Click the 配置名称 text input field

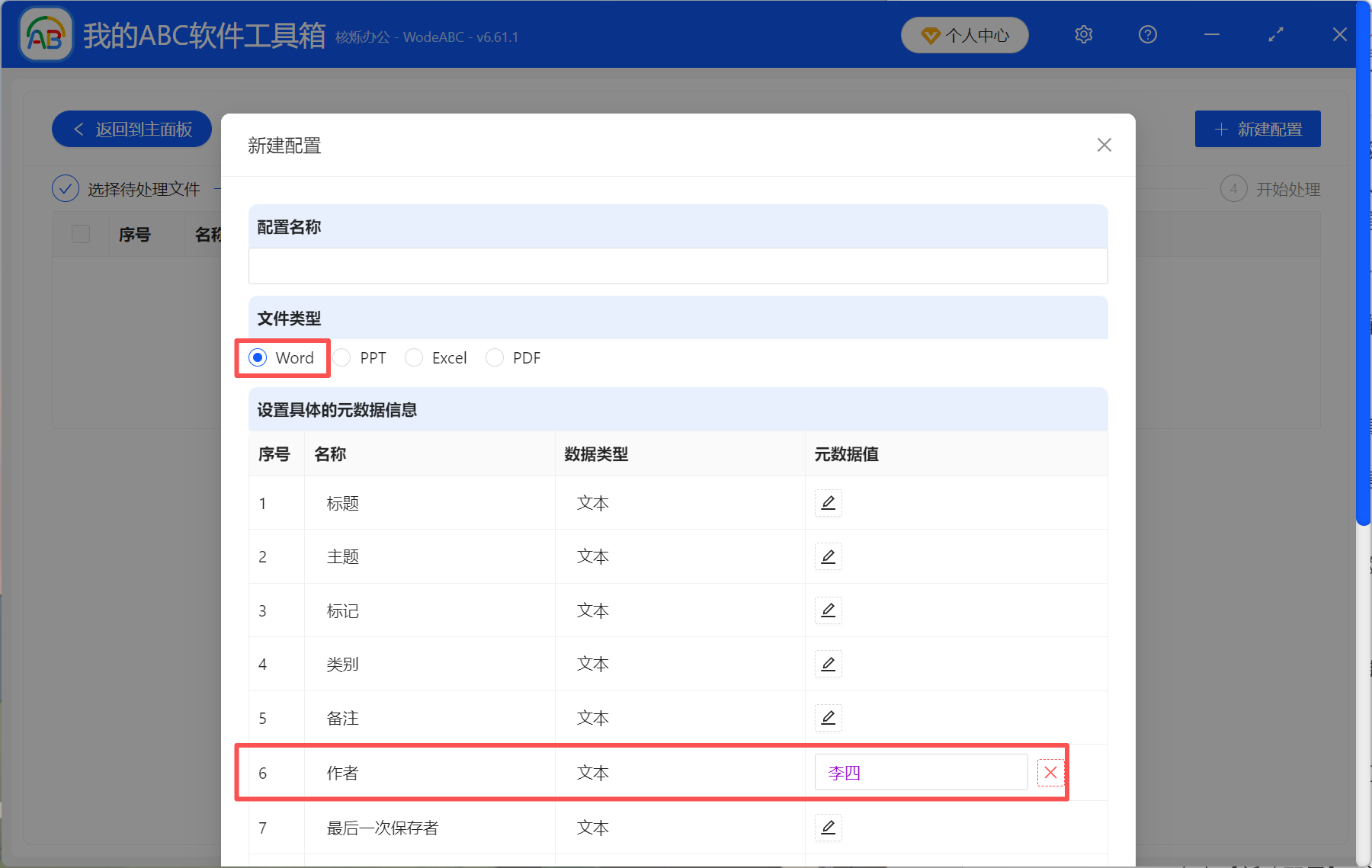point(678,266)
